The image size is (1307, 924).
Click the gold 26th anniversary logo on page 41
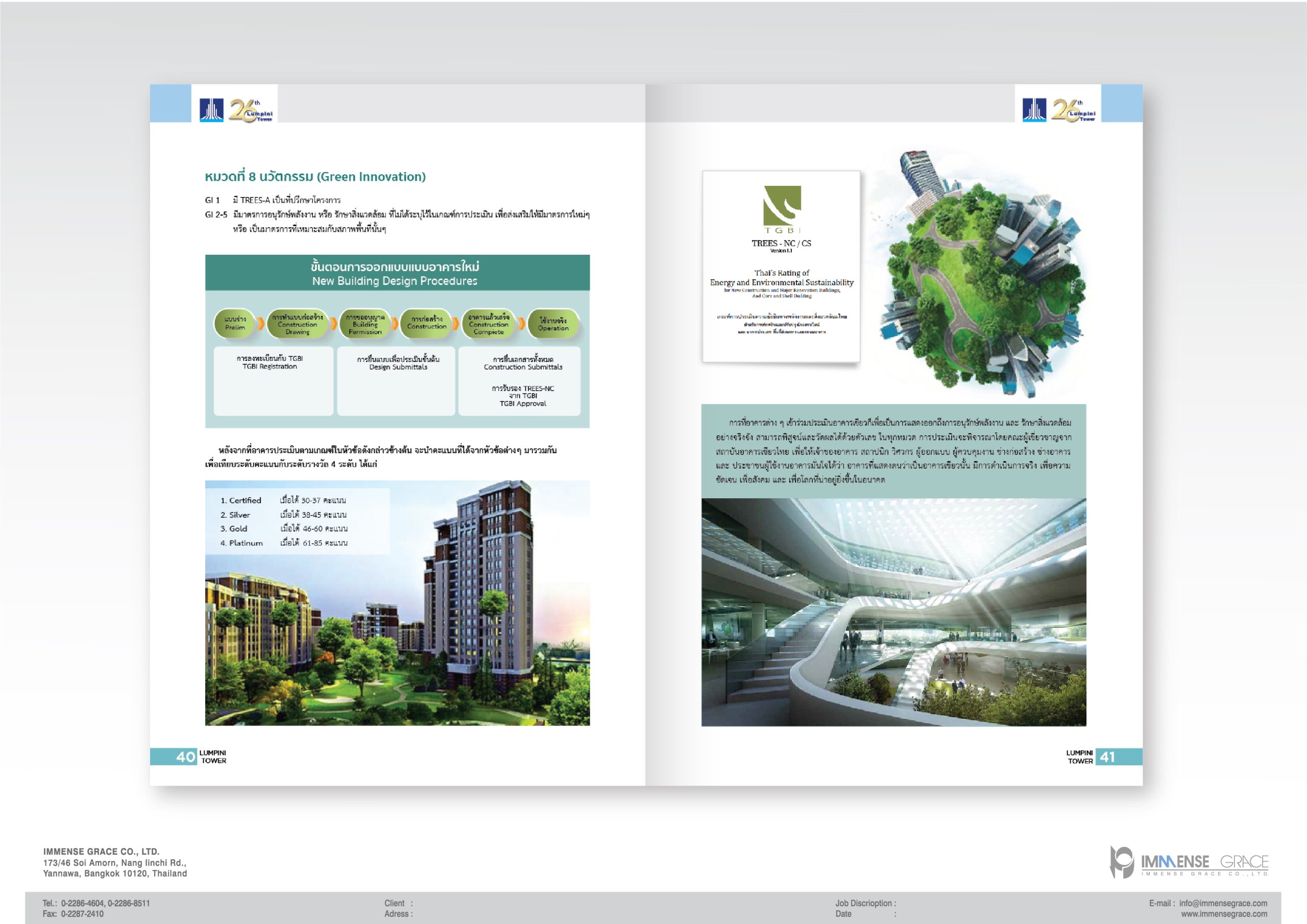click(x=1073, y=110)
